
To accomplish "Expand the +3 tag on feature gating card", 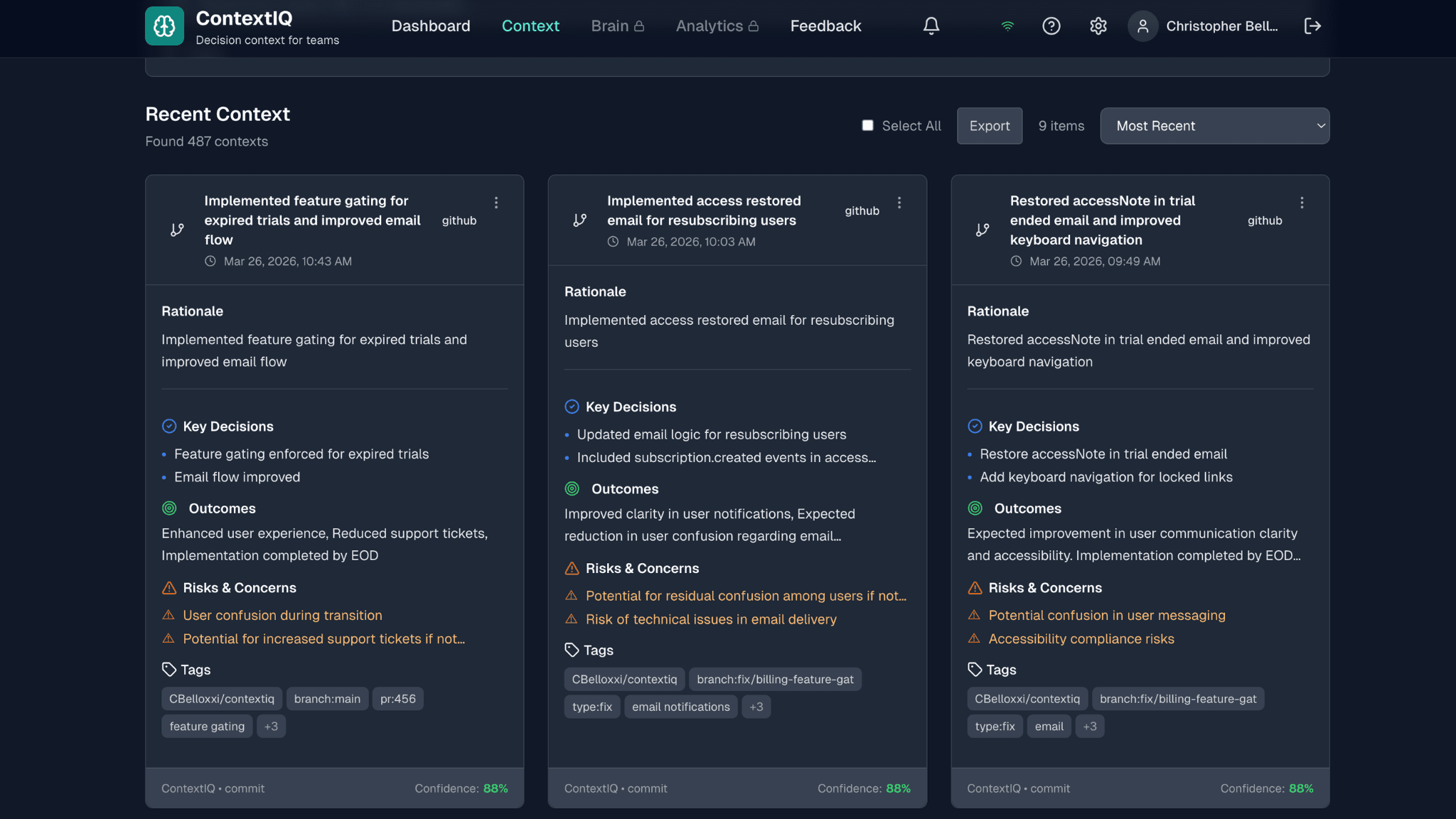I will pos(271,726).
